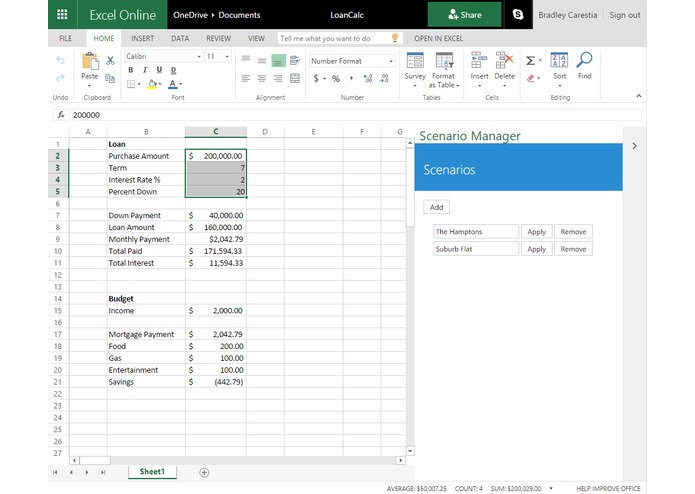Open the fill color dropdown arrow
This screenshot has height=494, width=695.
(160, 84)
